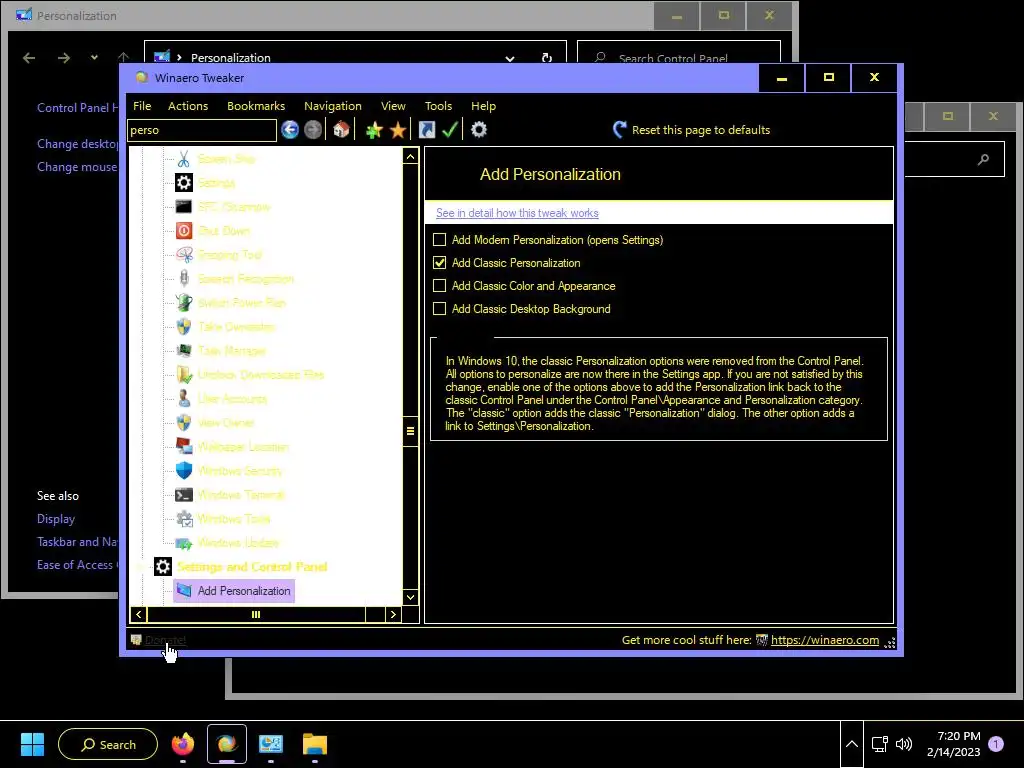Select the View Owner shield icon

184,423
